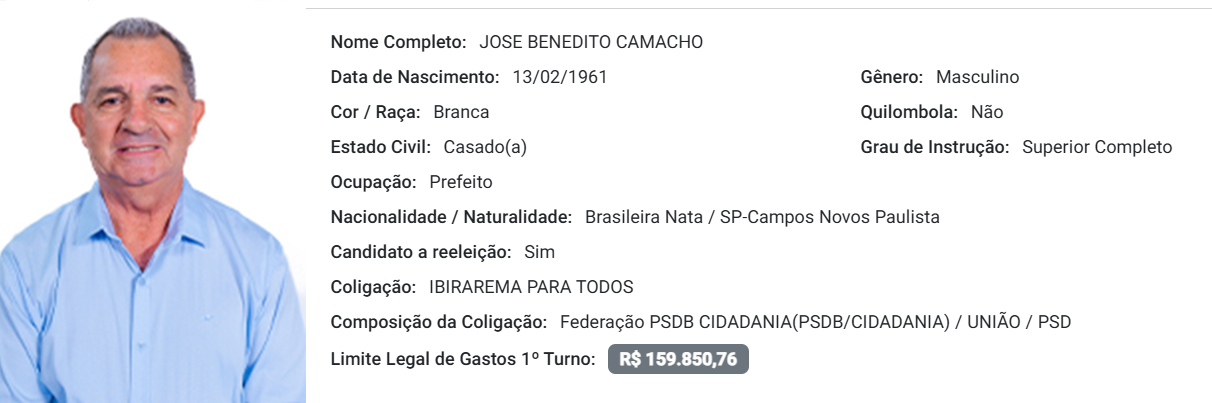Click the Data de Nascimento label
The image size is (1212, 403).
point(414,77)
